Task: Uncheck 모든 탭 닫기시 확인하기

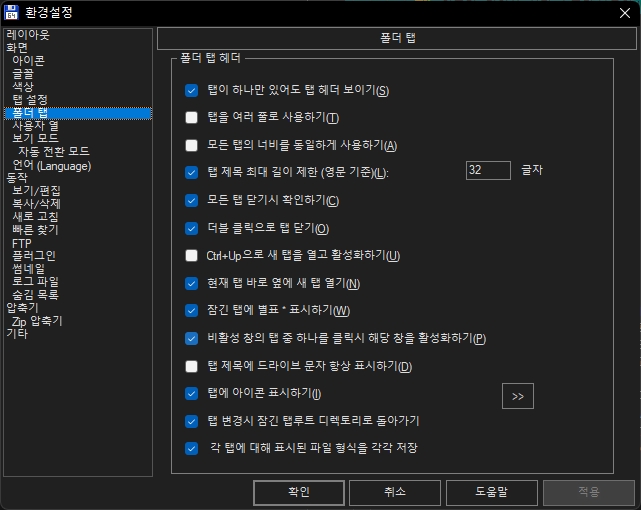Action: [x=191, y=201]
